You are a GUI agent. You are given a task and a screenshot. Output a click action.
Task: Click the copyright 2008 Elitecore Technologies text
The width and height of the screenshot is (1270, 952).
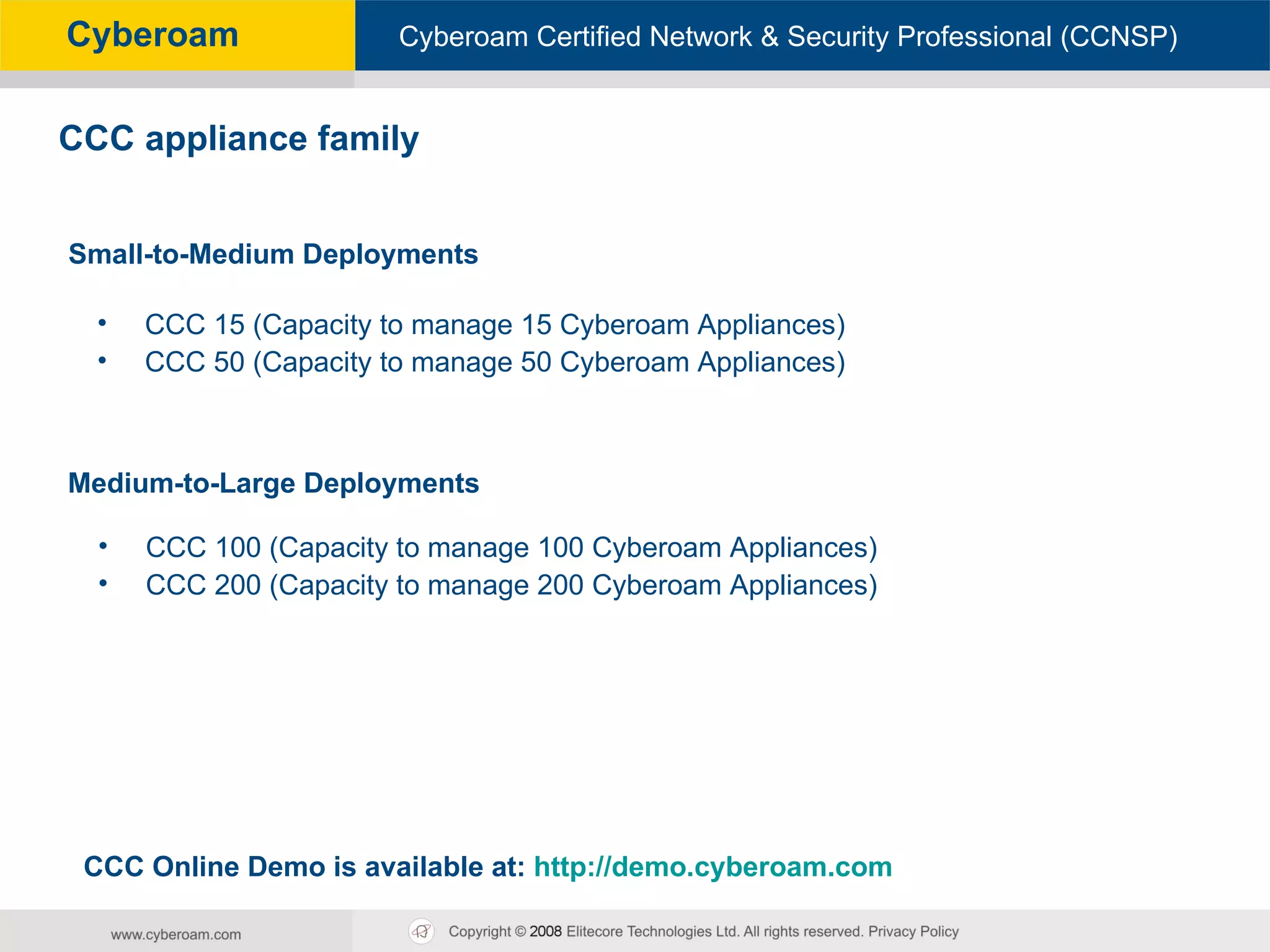coord(656,932)
